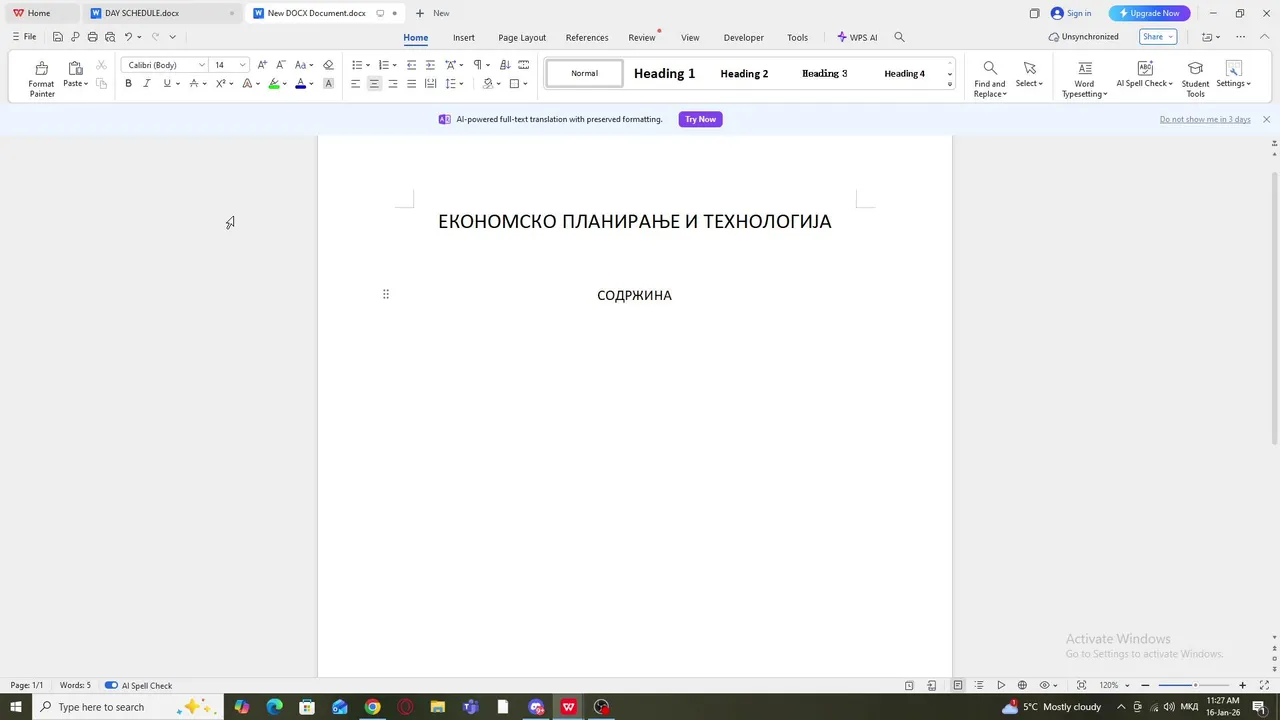The image size is (1280, 720).
Task: Increase paragraph indent
Action: click(x=430, y=65)
